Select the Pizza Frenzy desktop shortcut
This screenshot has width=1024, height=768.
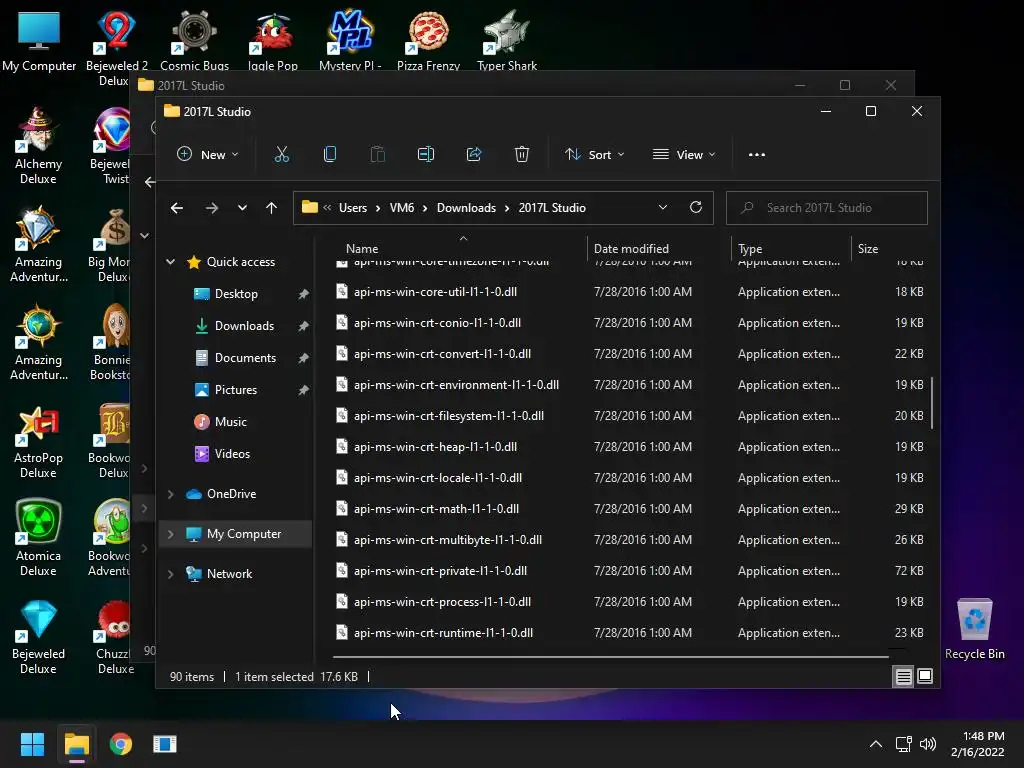coord(428,39)
